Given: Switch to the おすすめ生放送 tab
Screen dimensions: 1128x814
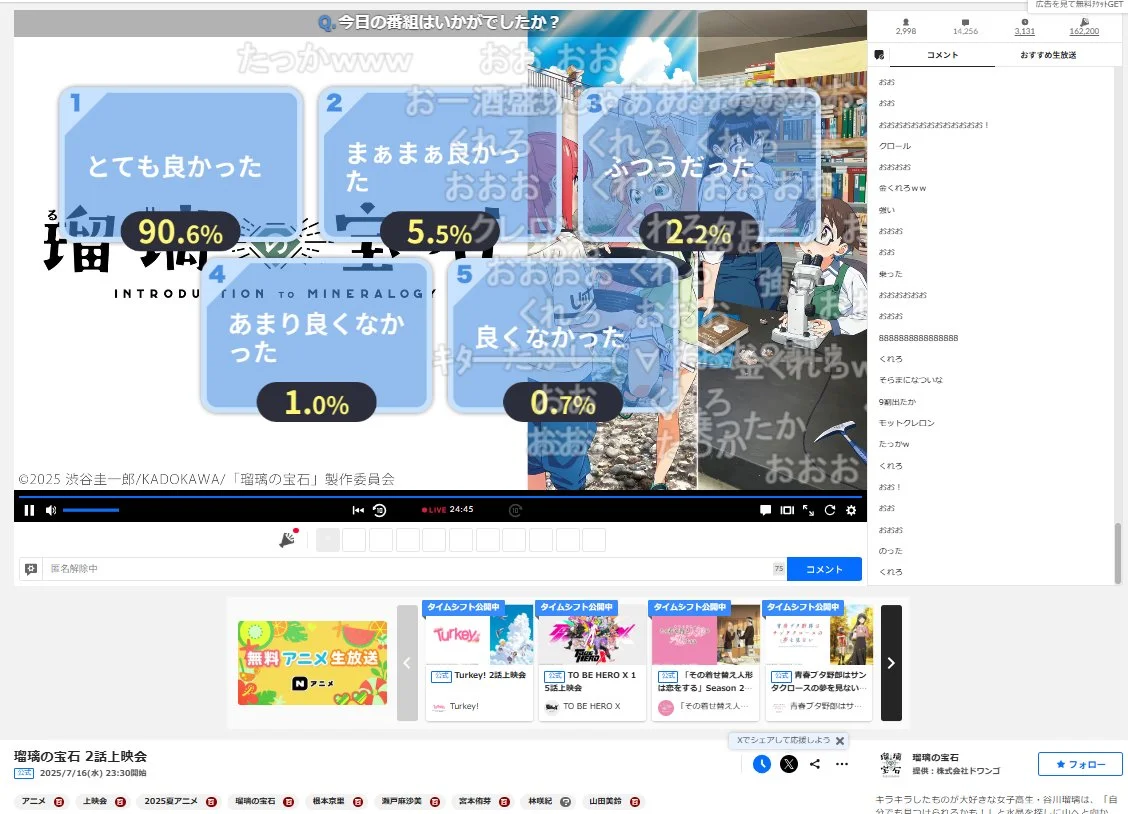Looking at the screenshot, I should 1047,55.
